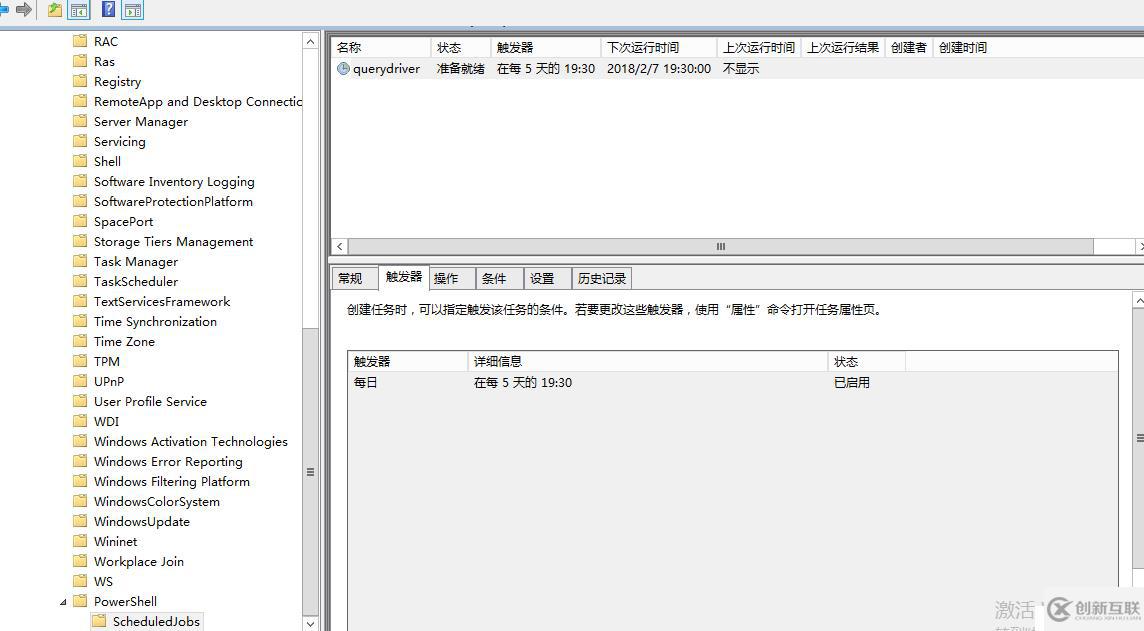Sort tasks by the 名称 column
The image size is (1144, 631).
tap(347, 46)
